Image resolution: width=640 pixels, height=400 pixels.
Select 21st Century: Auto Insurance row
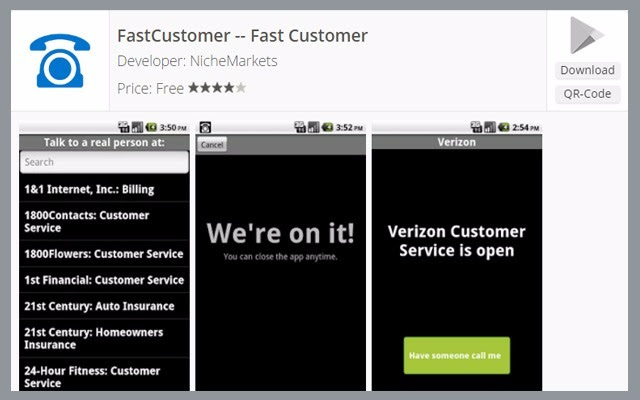tap(104, 306)
